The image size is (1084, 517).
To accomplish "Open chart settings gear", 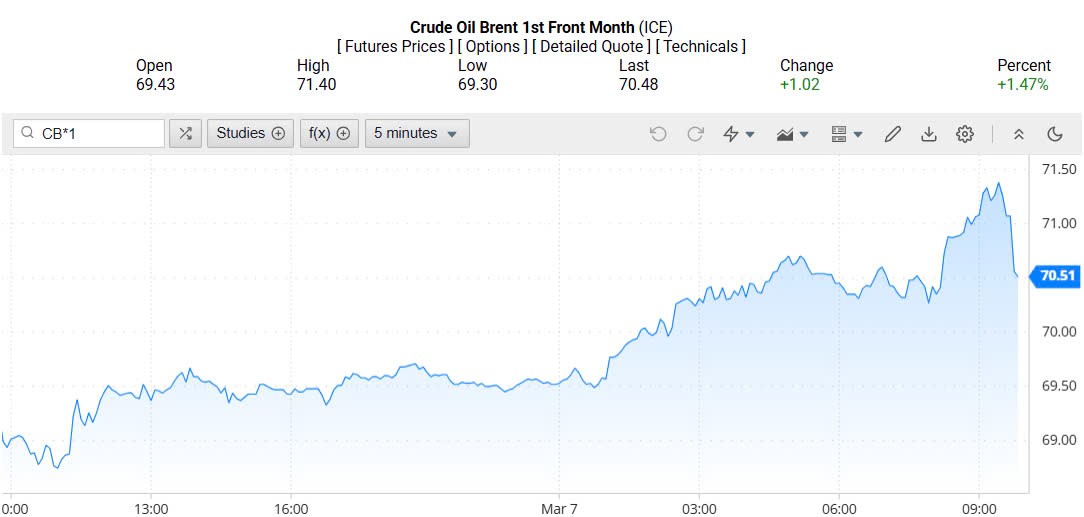I will coord(965,134).
